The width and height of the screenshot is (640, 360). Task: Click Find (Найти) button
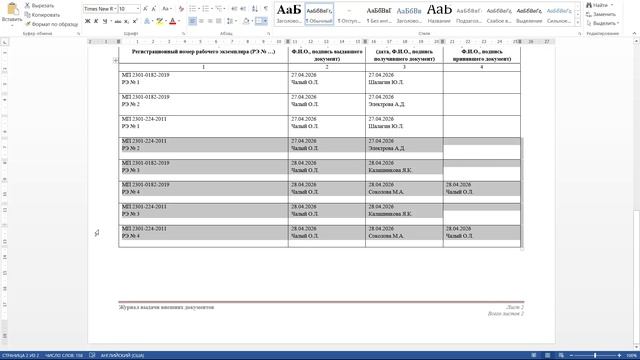[600, 5]
